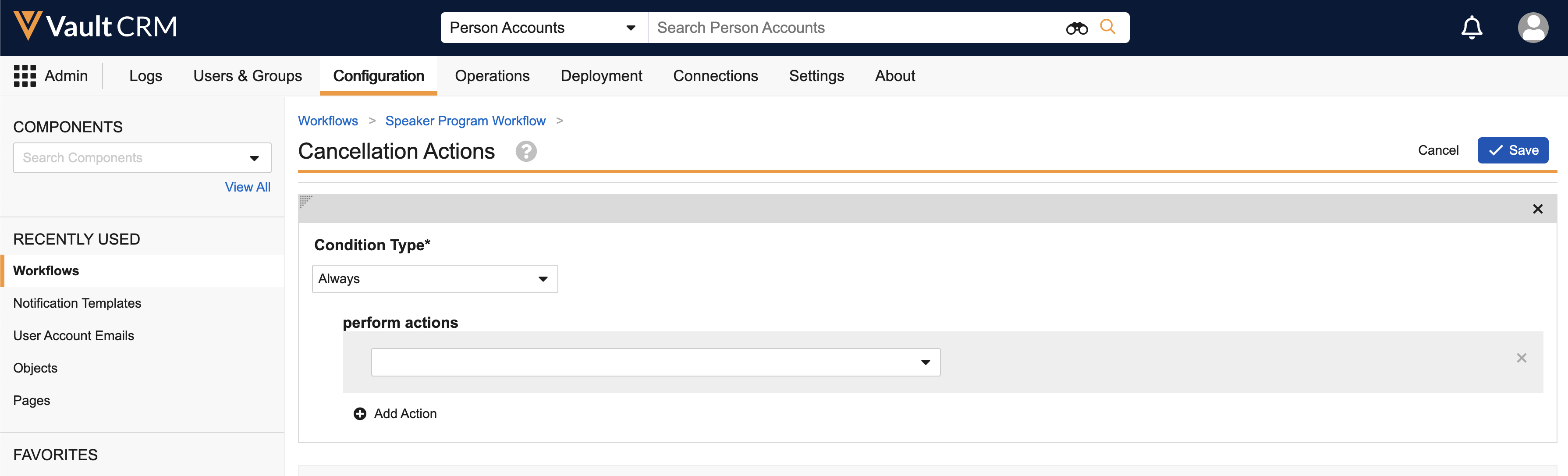Follow the Speaker Program Workflow breadcrumb link
Viewport: 1568px width, 476px height.
[465, 121]
